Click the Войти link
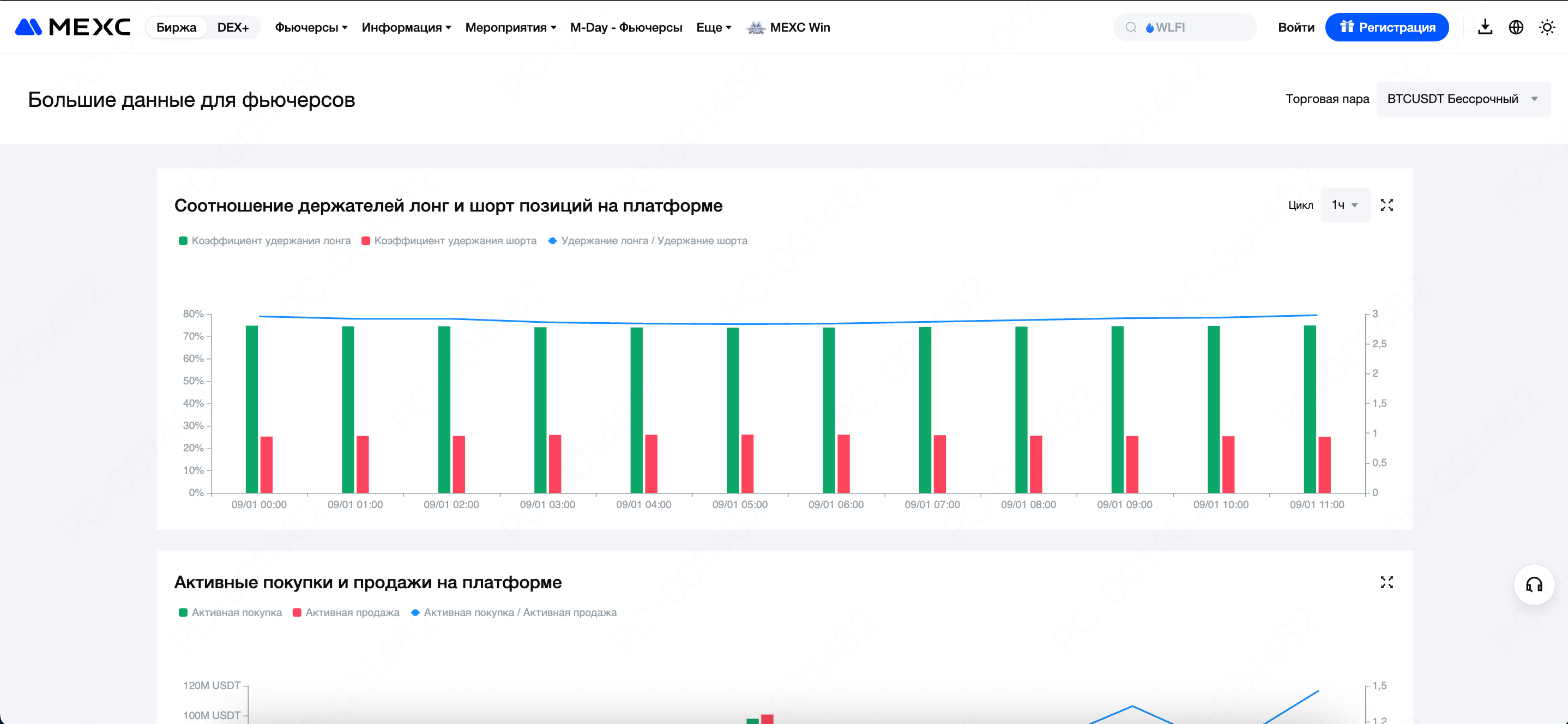The image size is (1568, 724). 1295,27
